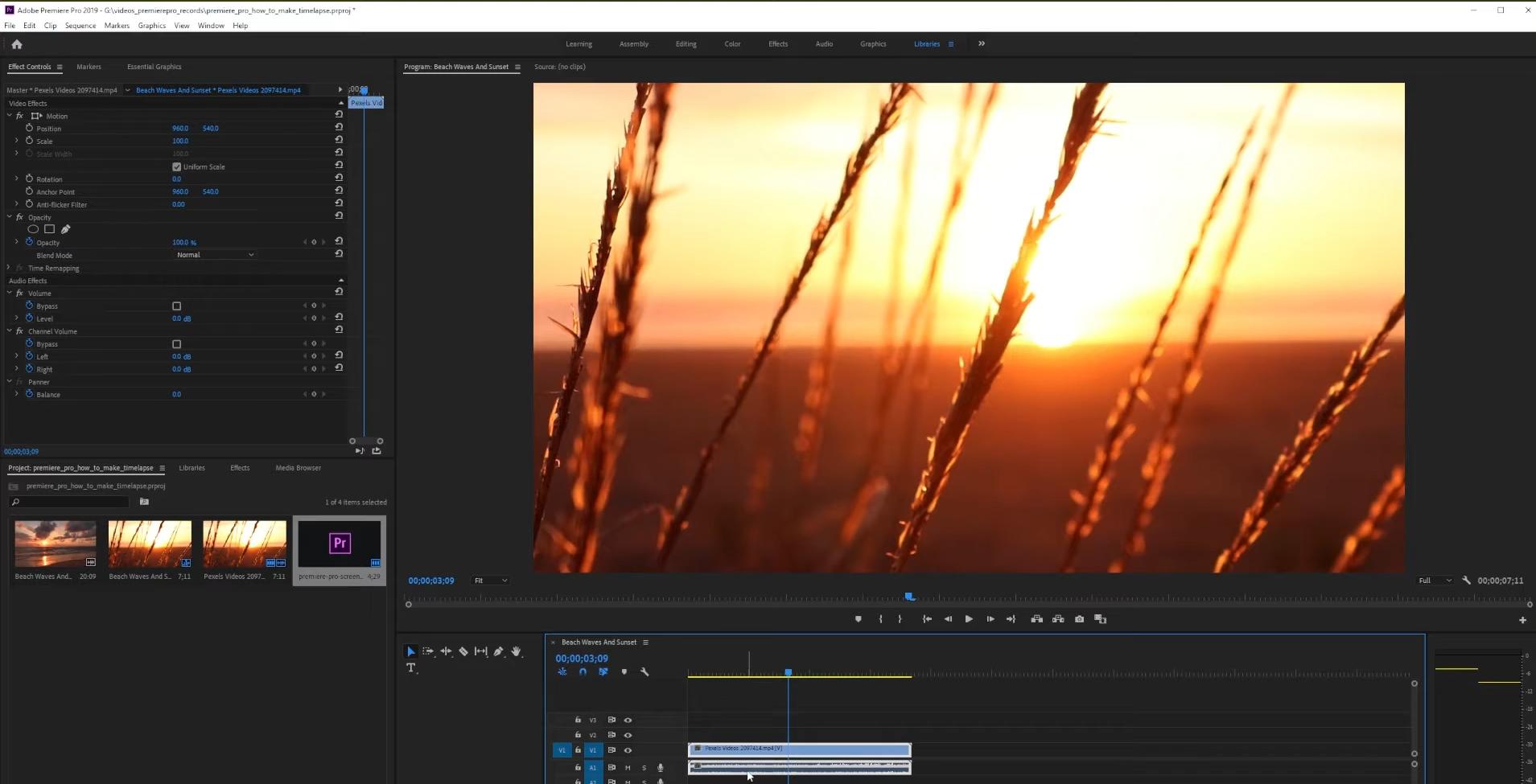
Task: Select the Razor tool
Action: coord(463,651)
